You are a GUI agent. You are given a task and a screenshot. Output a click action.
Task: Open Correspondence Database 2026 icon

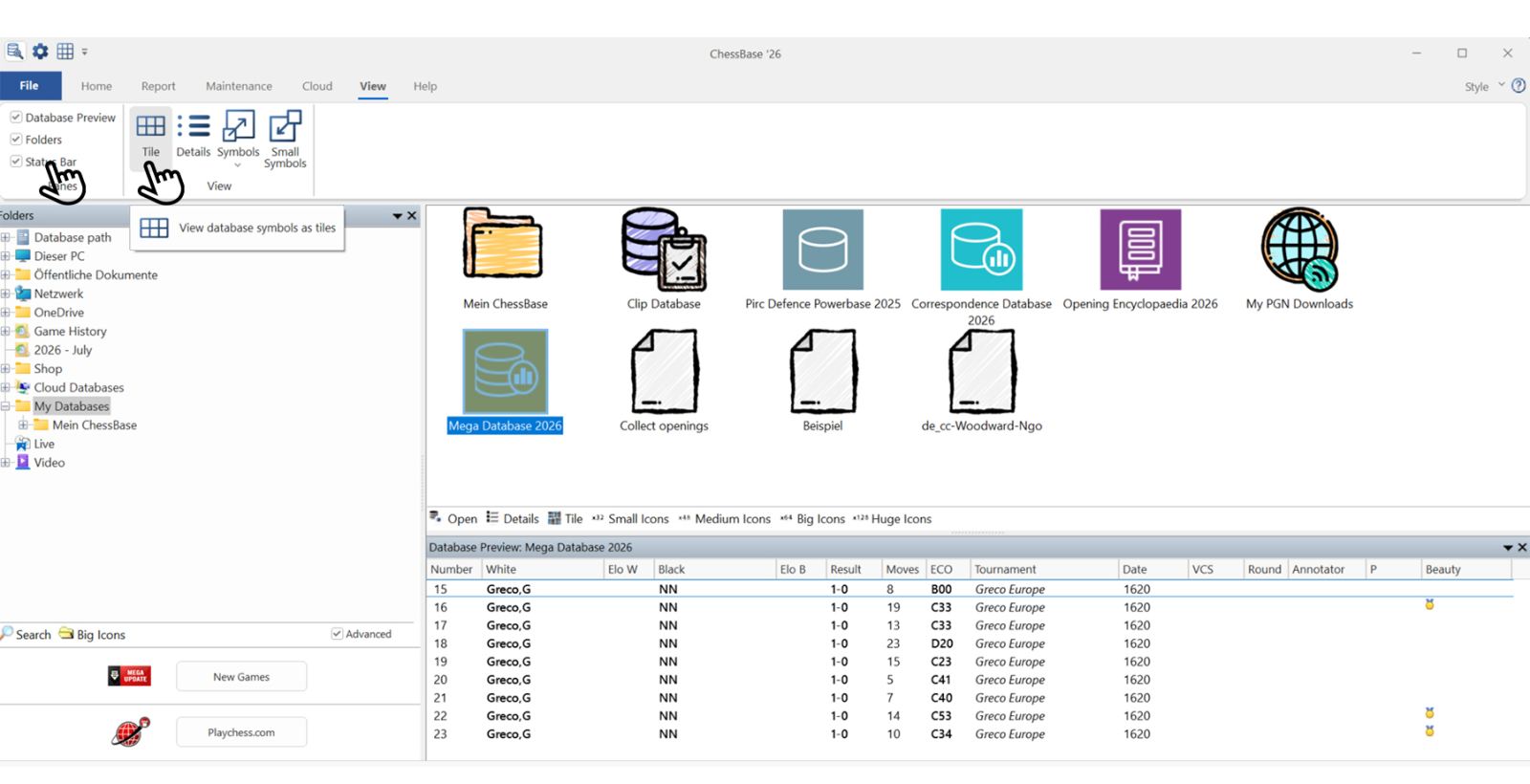981,250
